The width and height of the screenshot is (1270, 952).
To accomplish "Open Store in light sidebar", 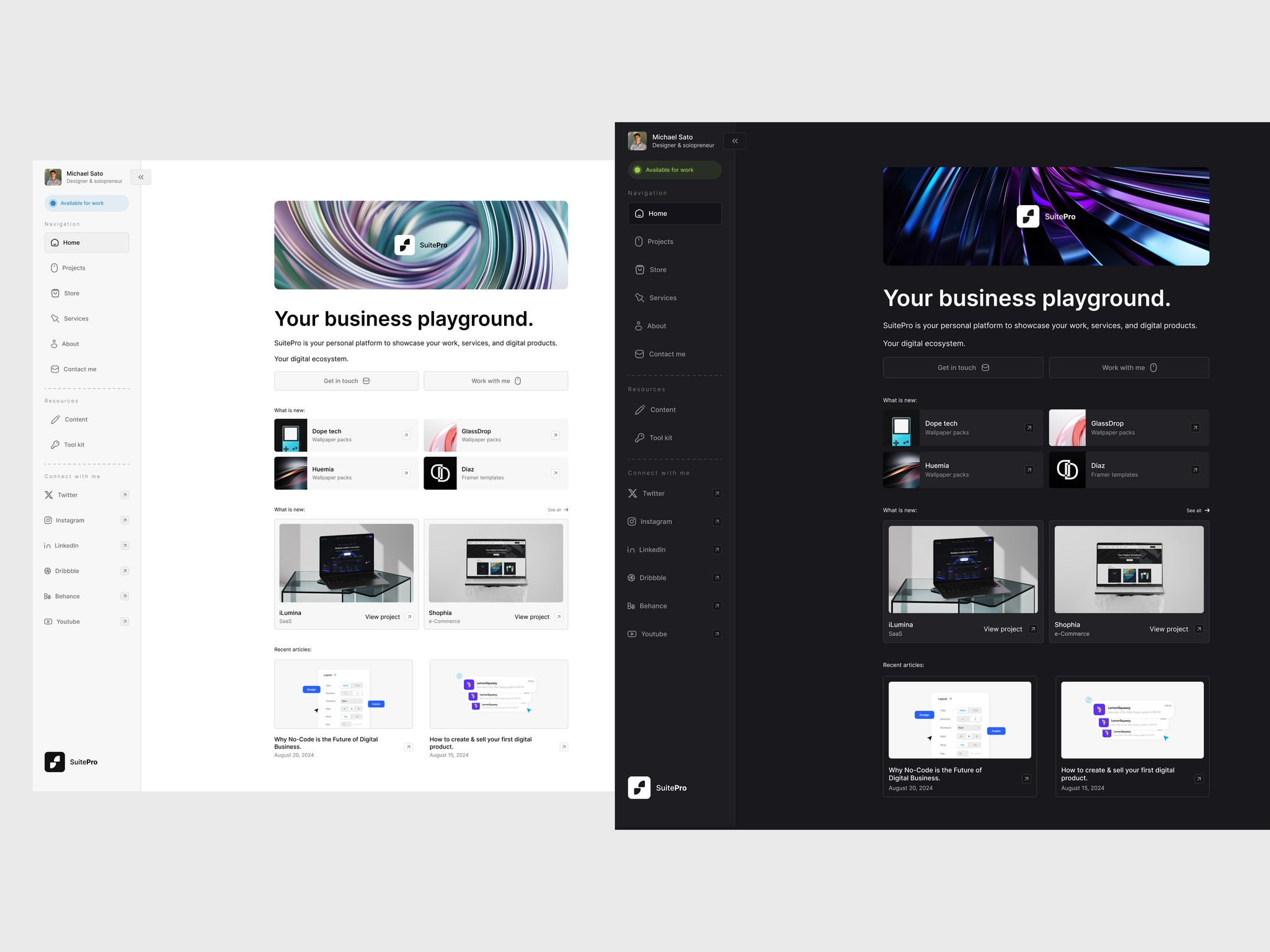I will (71, 293).
